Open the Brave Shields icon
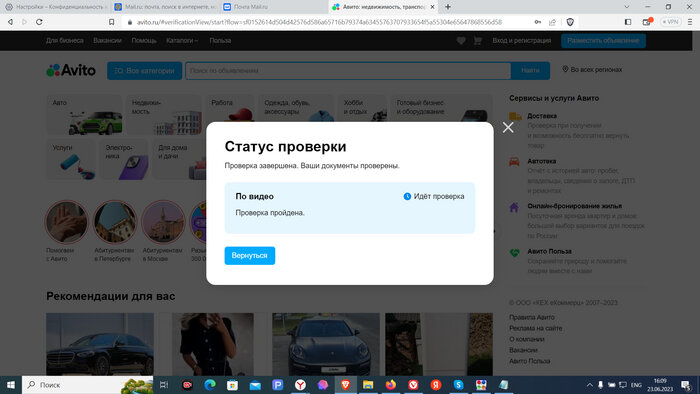This screenshot has height=394, width=700. click(x=570, y=22)
